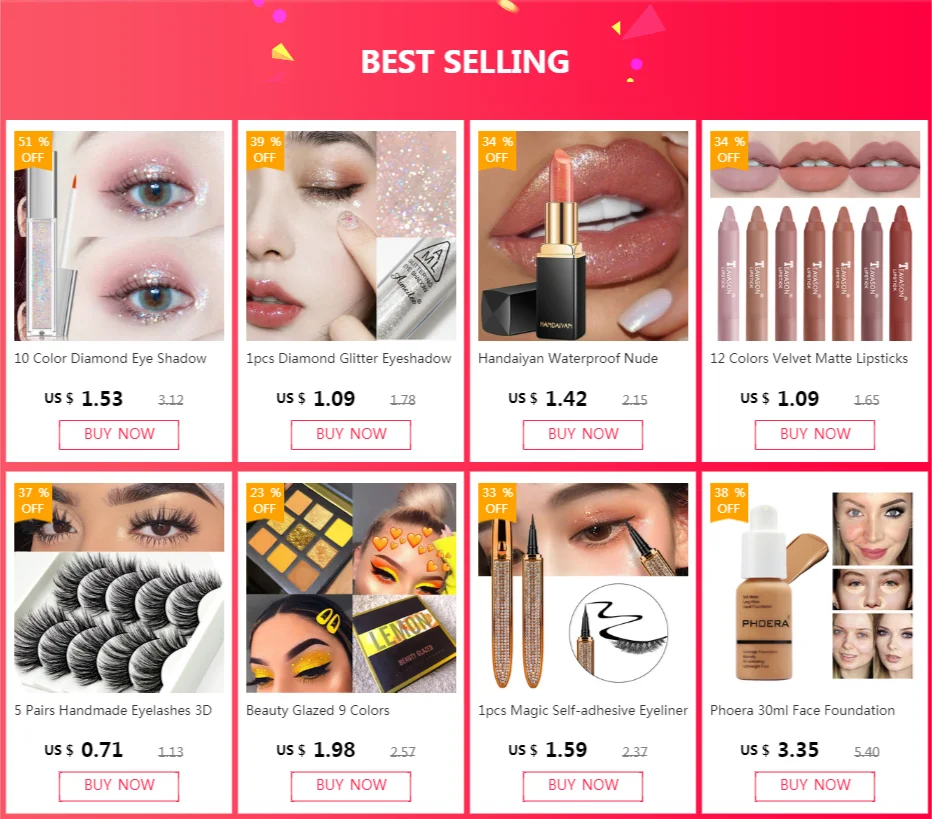
Task: Click the BEST SELLING banner heading
Action: pyautogui.click(x=465, y=62)
